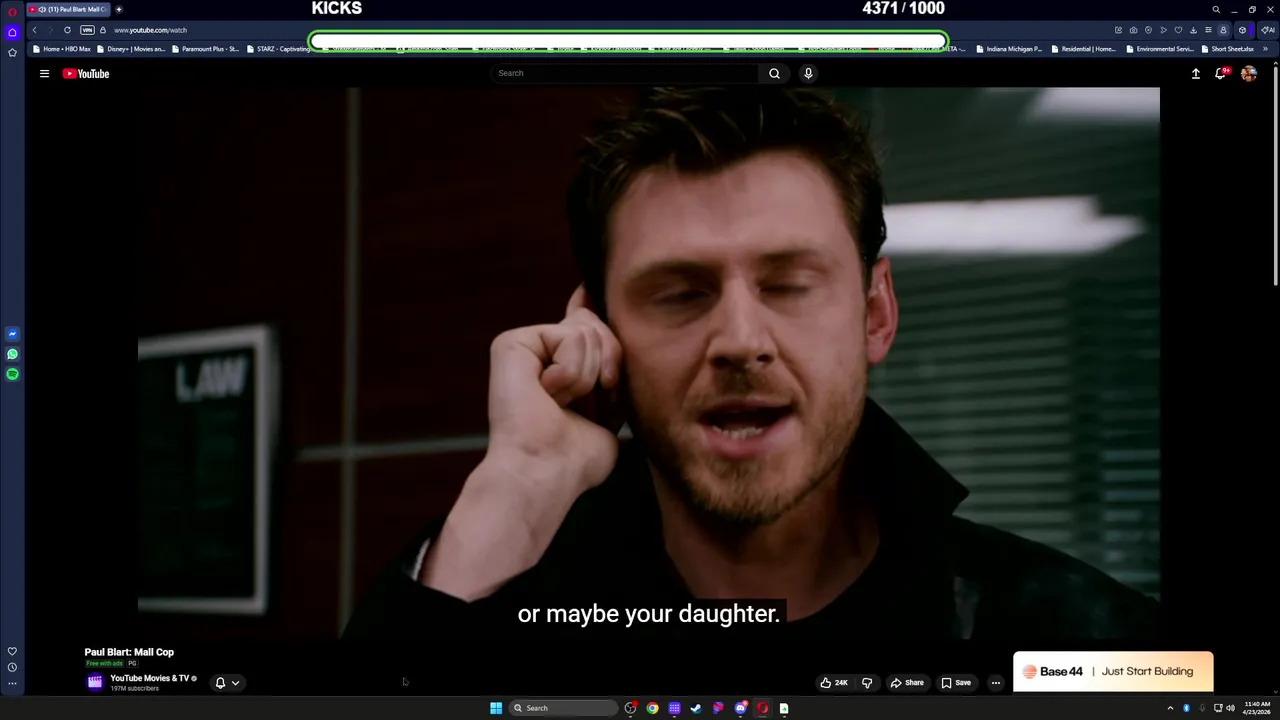Click the Windows taskbar Search box
The width and height of the screenshot is (1280, 720).
click(564, 708)
